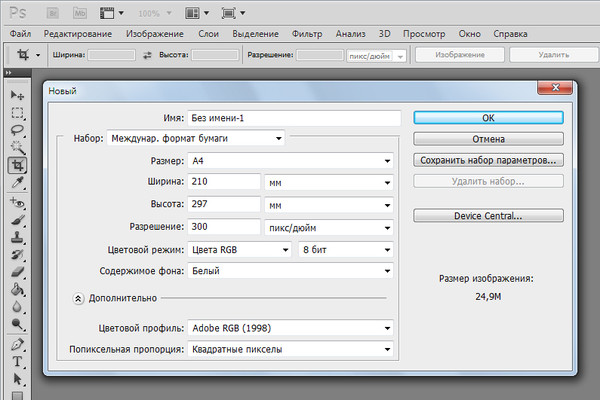
Task: Click the Отмена button
Action: 488,139
